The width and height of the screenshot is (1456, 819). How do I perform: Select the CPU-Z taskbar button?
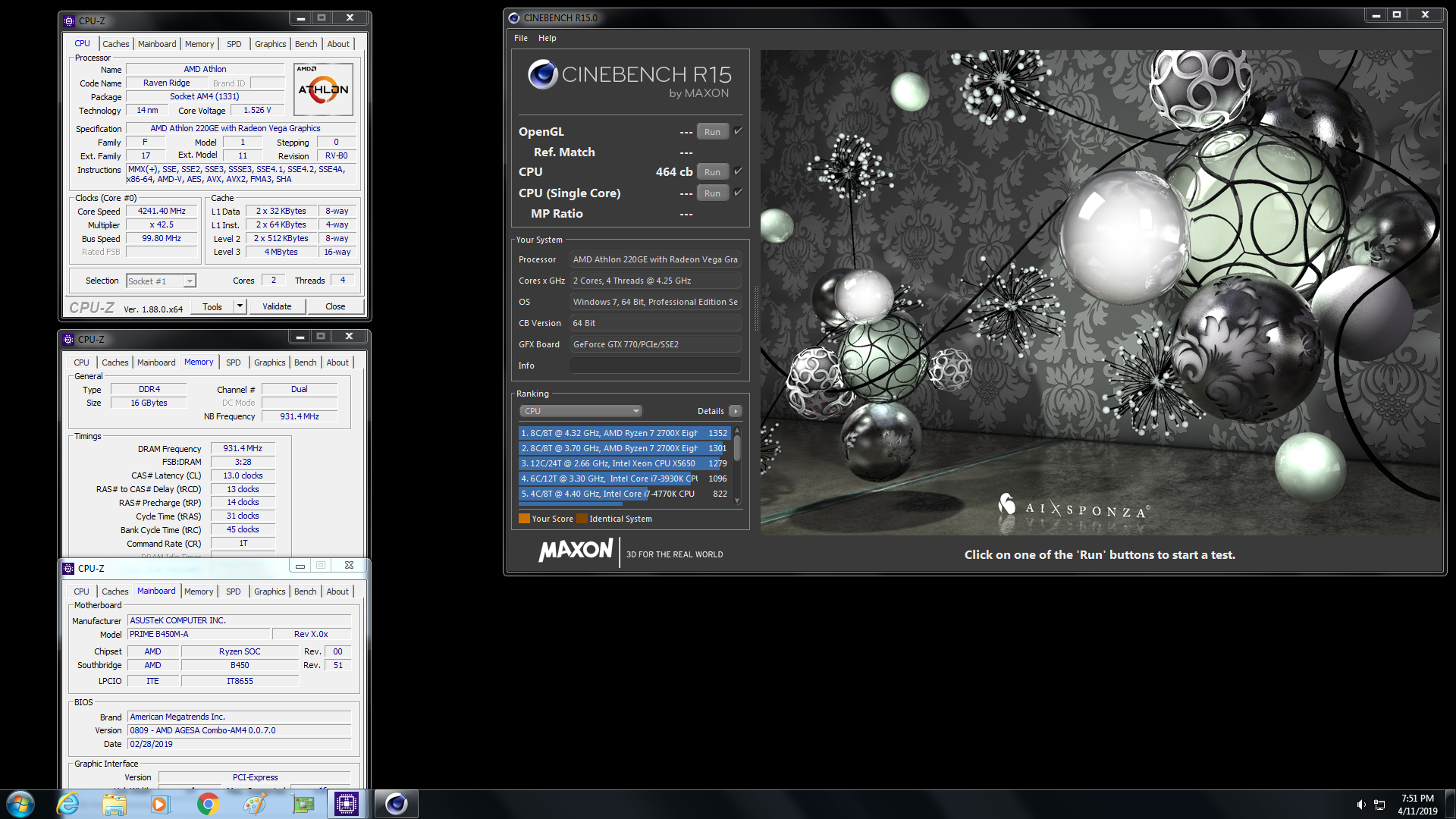[x=347, y=804]
